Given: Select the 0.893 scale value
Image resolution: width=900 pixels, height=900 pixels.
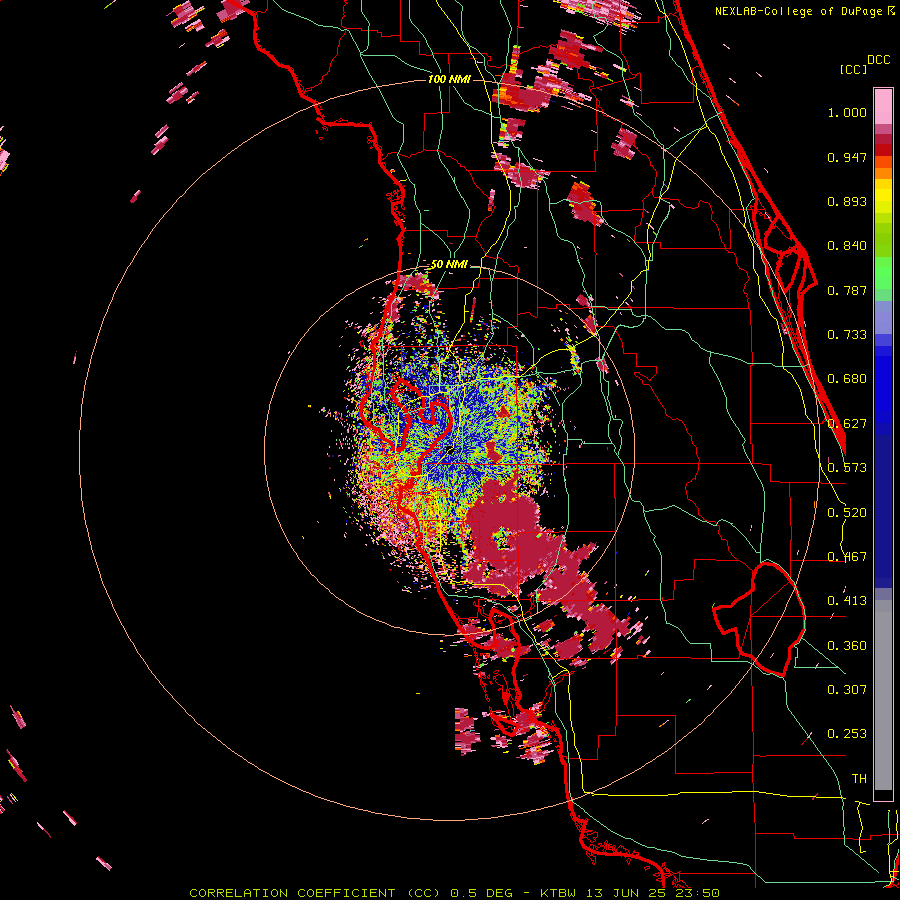Looking at the screenshot, I should (847, 201).
